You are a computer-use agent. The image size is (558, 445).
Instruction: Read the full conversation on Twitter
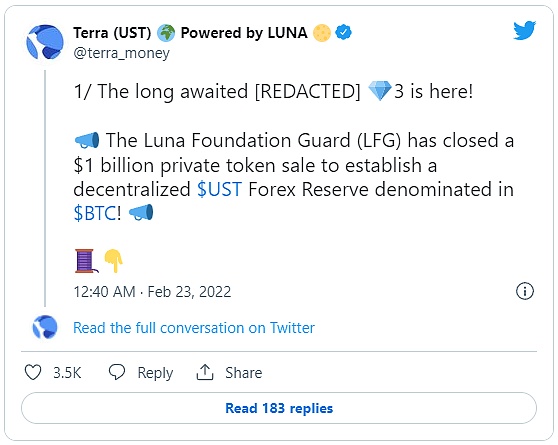(x=194, y=328)
